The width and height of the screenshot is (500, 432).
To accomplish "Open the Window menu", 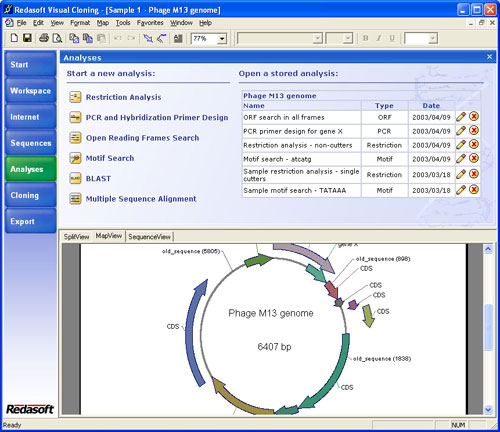I will coord(181,23).
